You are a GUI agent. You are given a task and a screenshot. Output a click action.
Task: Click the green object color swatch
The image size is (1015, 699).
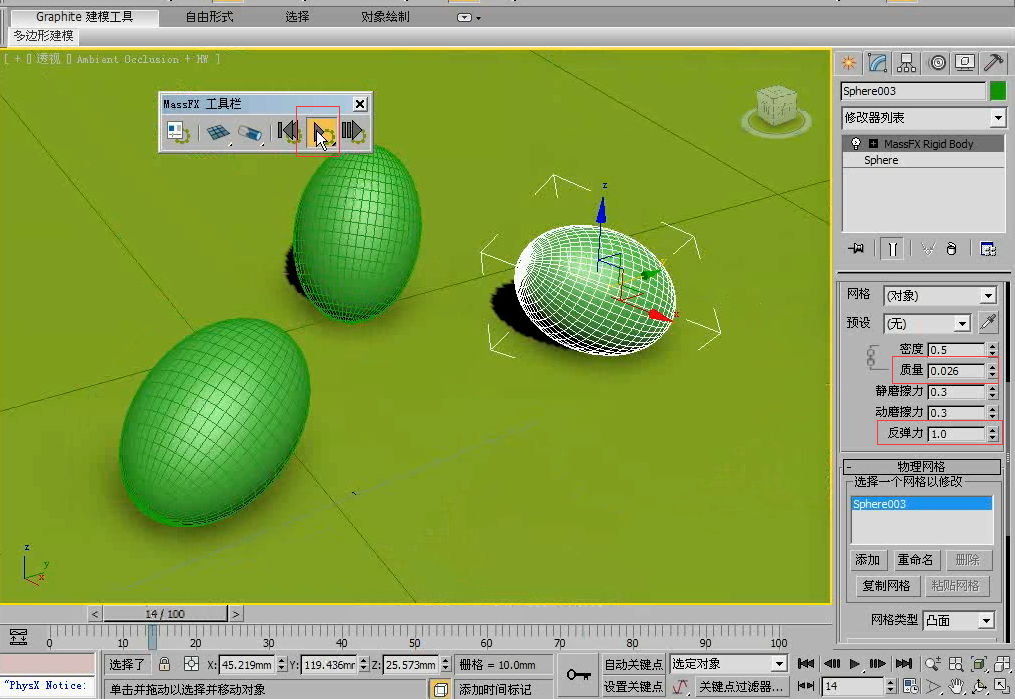tap(997, 91)
